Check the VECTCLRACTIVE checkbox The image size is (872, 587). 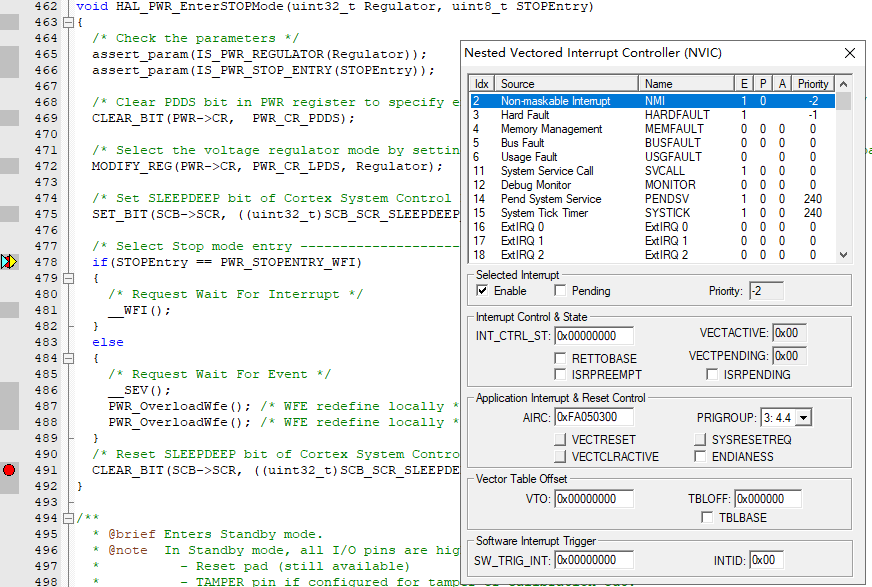point(560,457)
